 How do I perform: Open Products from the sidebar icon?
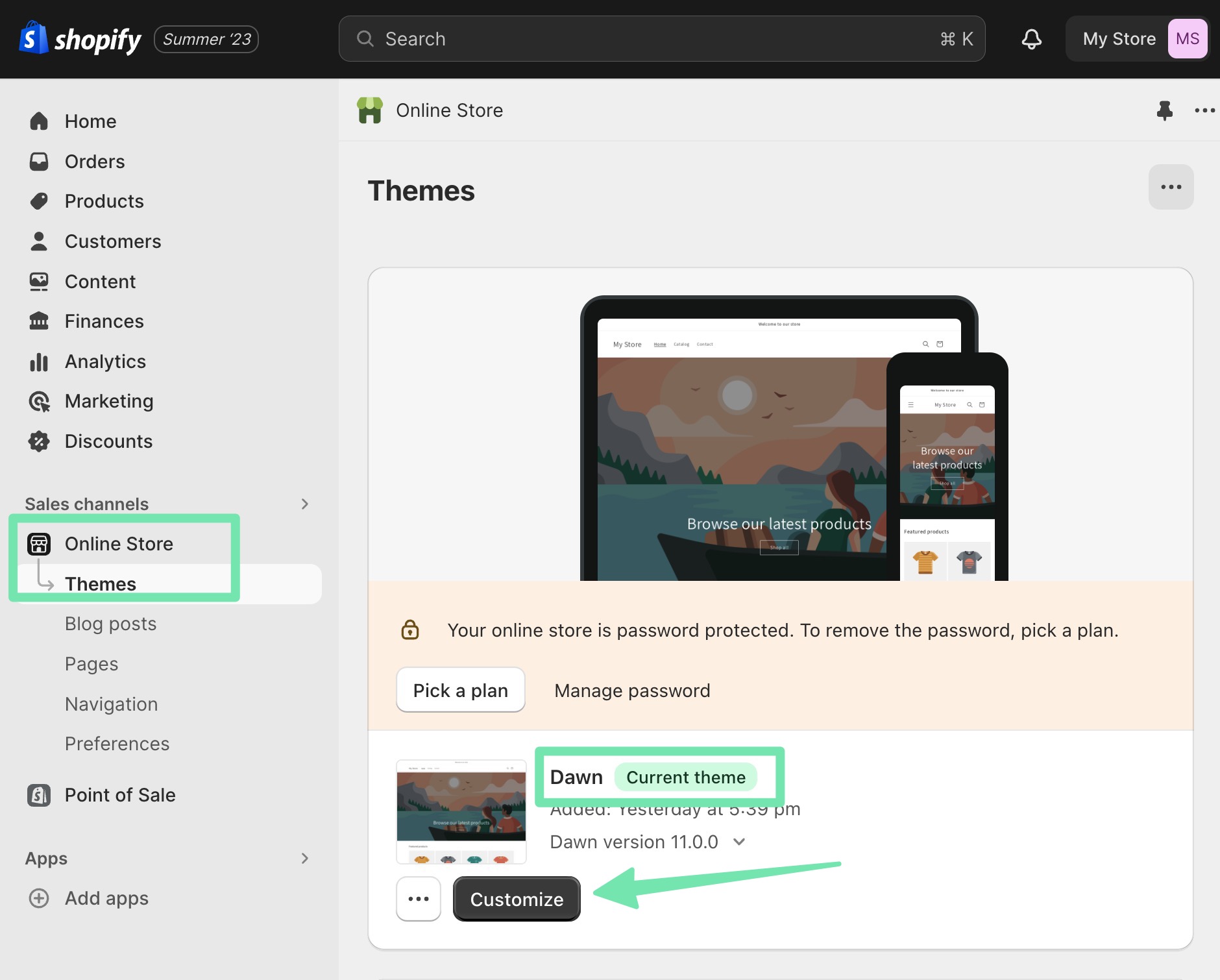(39, 201)
